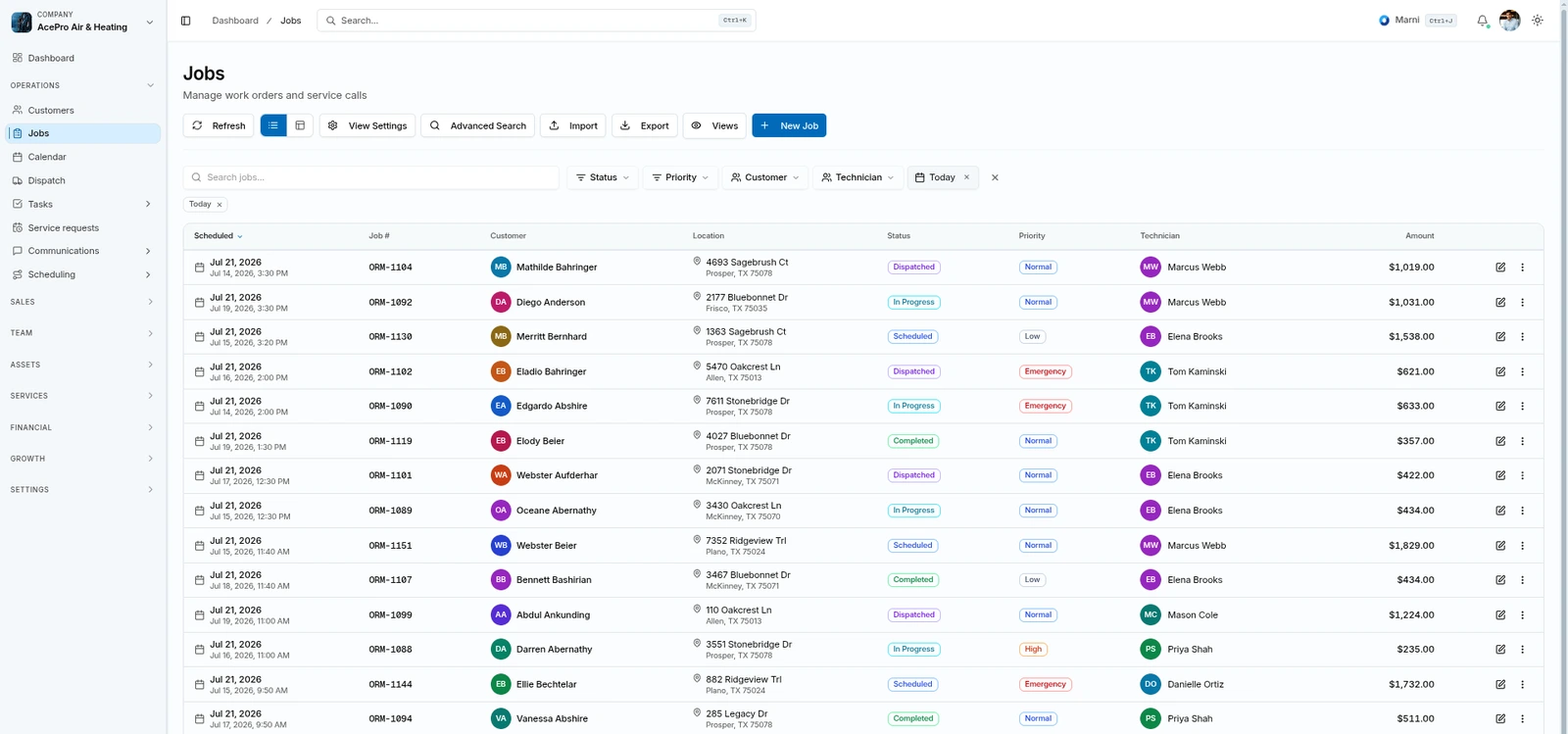Viewport: 1568px width, 734px height.
Task: Open more actions for ORM-1089
Action: 1523,512
